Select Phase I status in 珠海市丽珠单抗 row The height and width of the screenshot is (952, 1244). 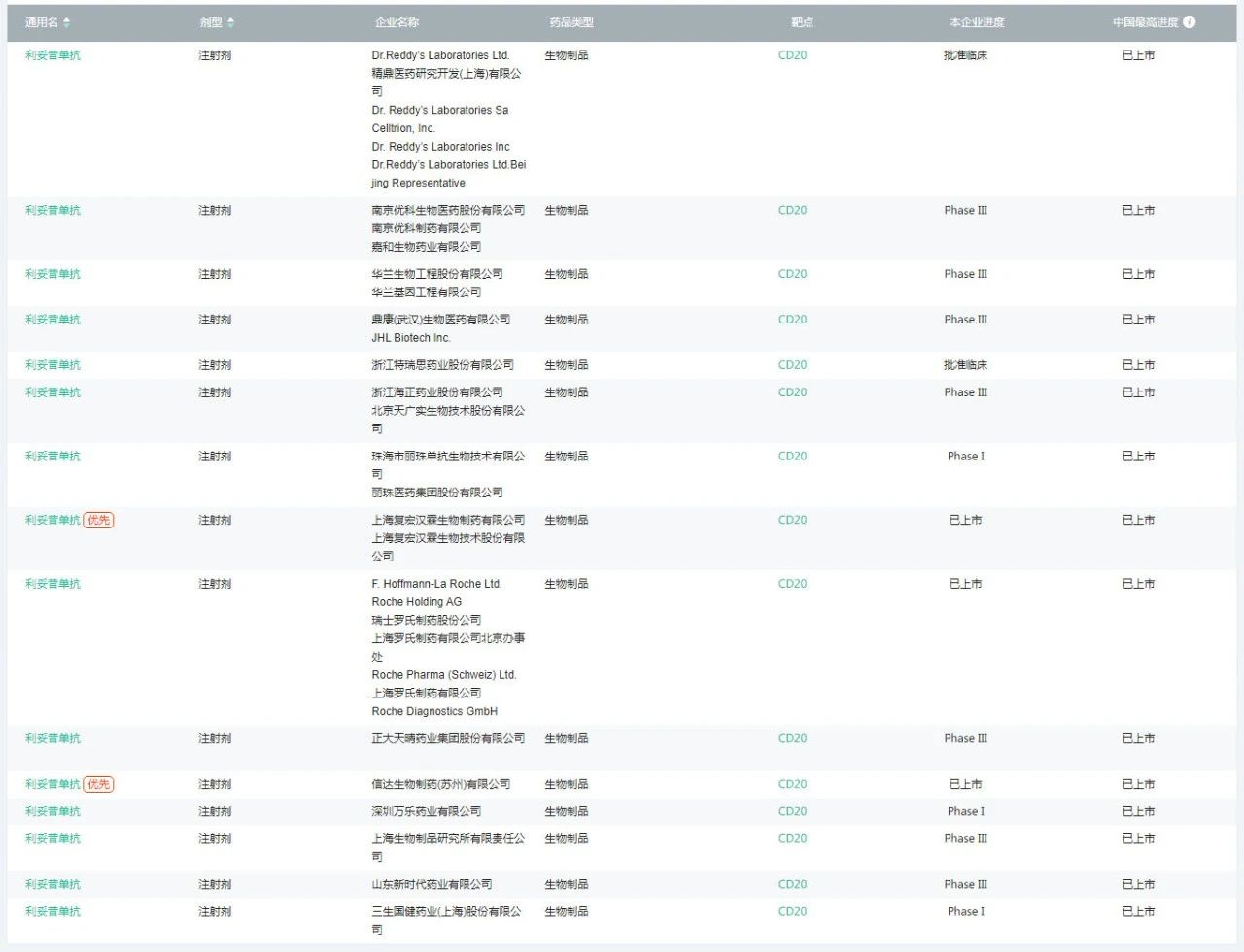[x=965, y=456]
